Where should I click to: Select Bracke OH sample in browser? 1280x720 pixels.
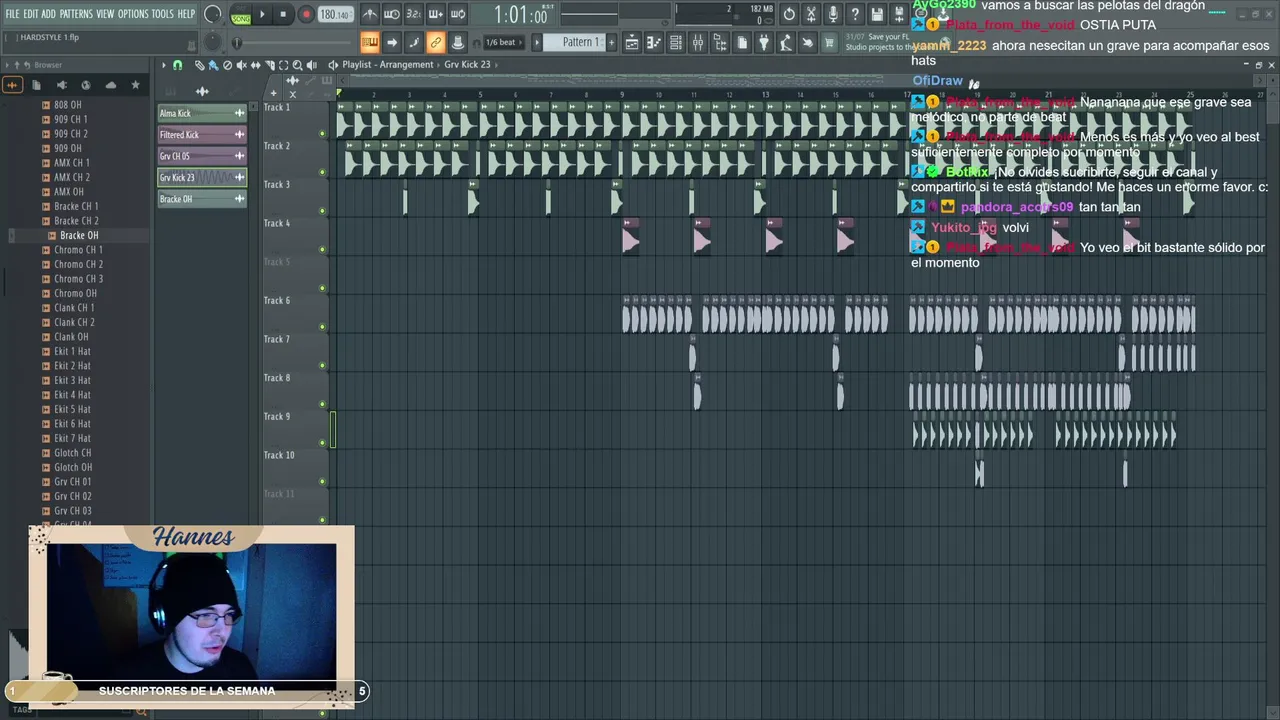[79, 235]
